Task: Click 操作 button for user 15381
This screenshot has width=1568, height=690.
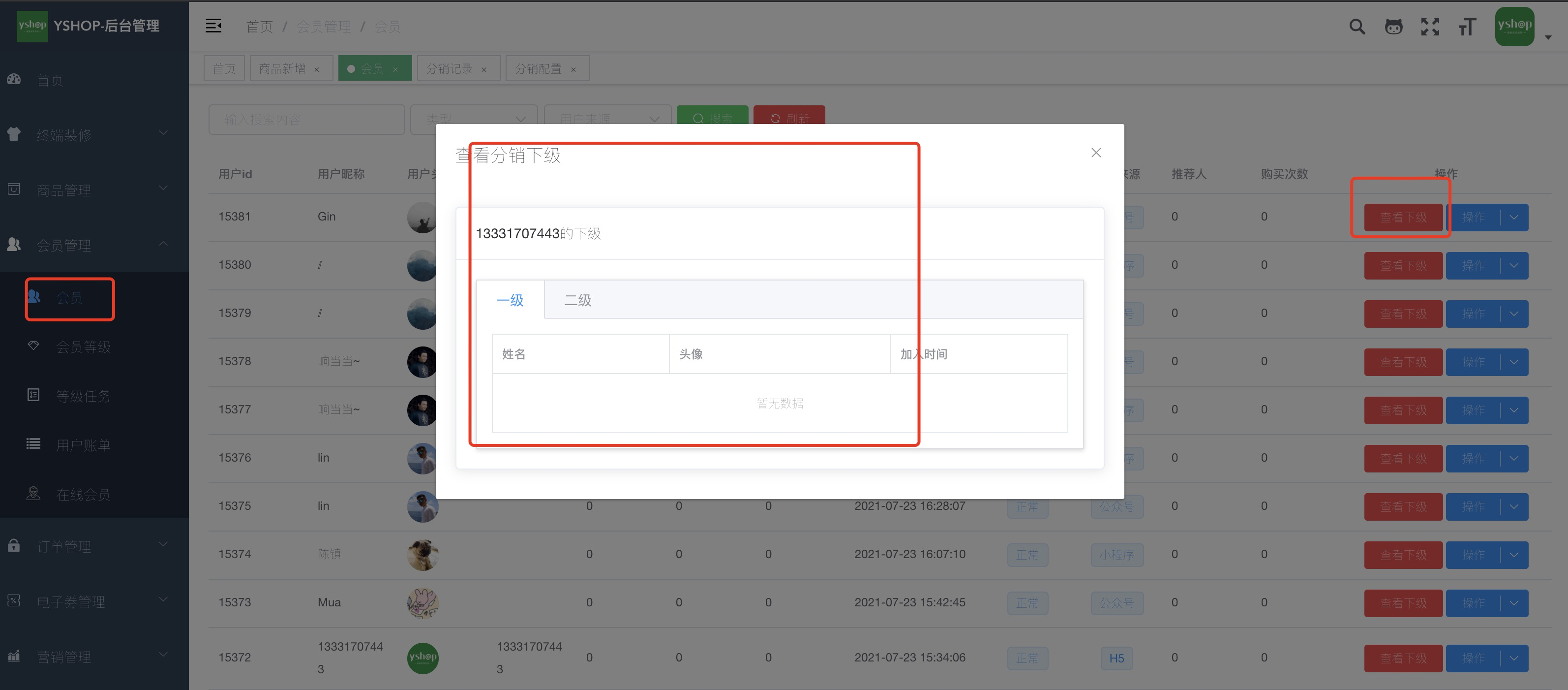Action: click(1473, 217)
